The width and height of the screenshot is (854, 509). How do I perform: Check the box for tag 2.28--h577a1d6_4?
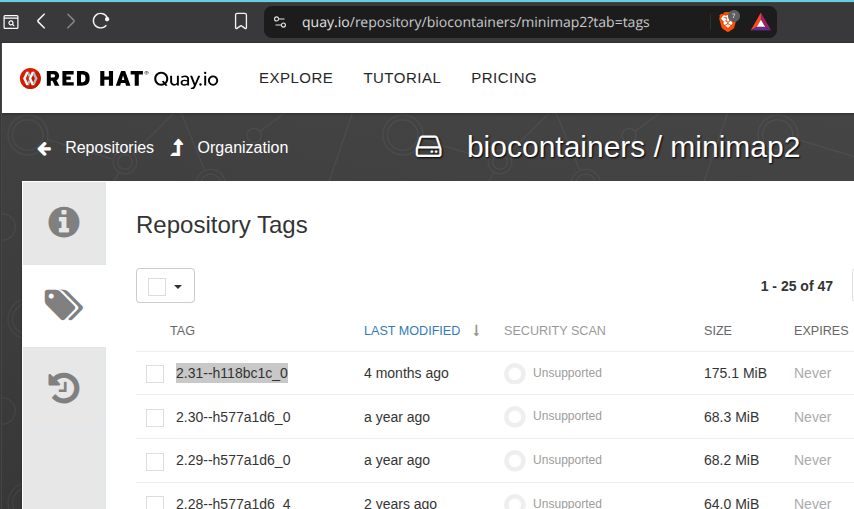pyautogui.click(x=155, y=502)
